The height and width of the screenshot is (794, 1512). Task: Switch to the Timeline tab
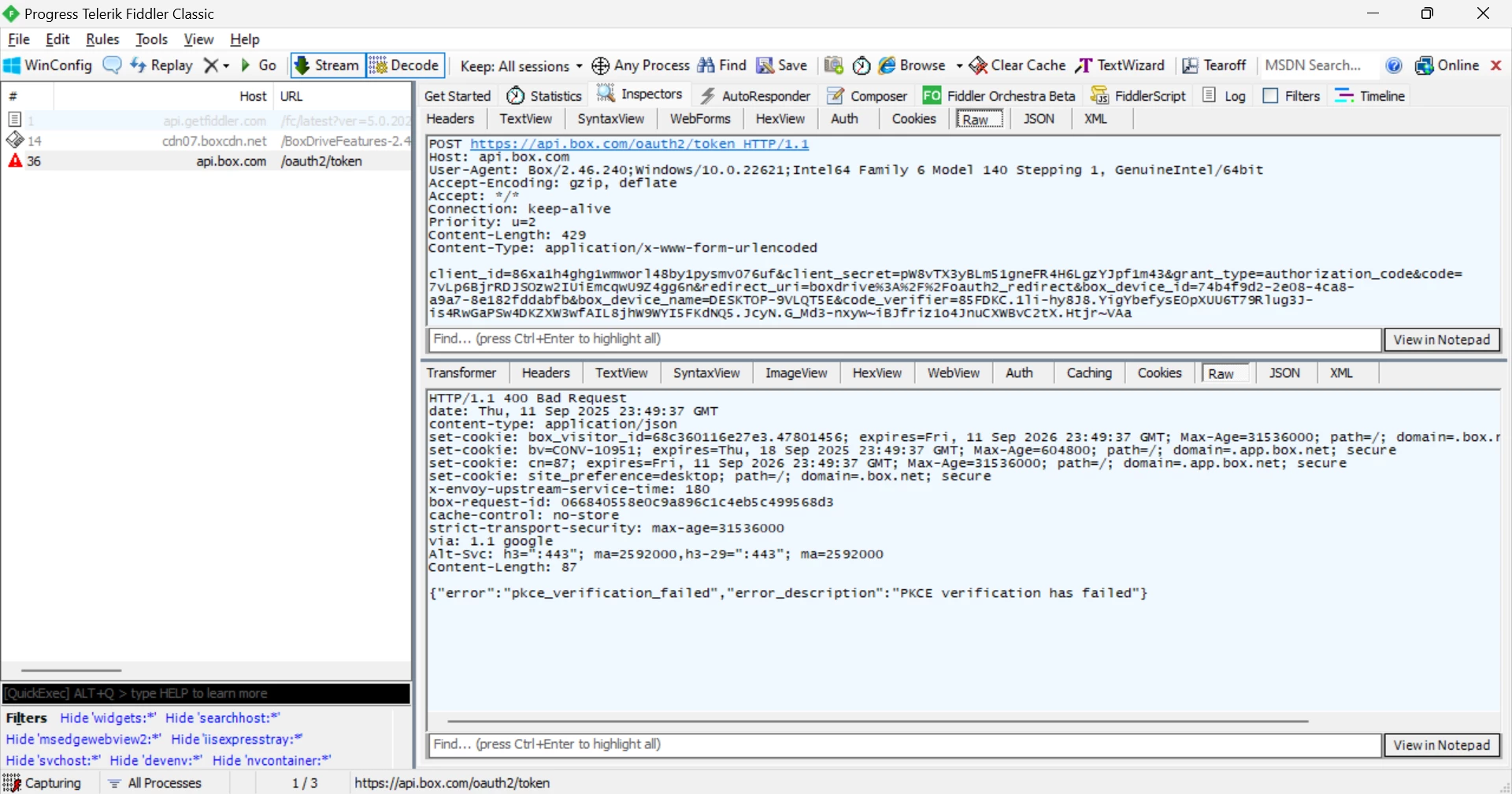pyautogui.click(x=1370, y=96)
